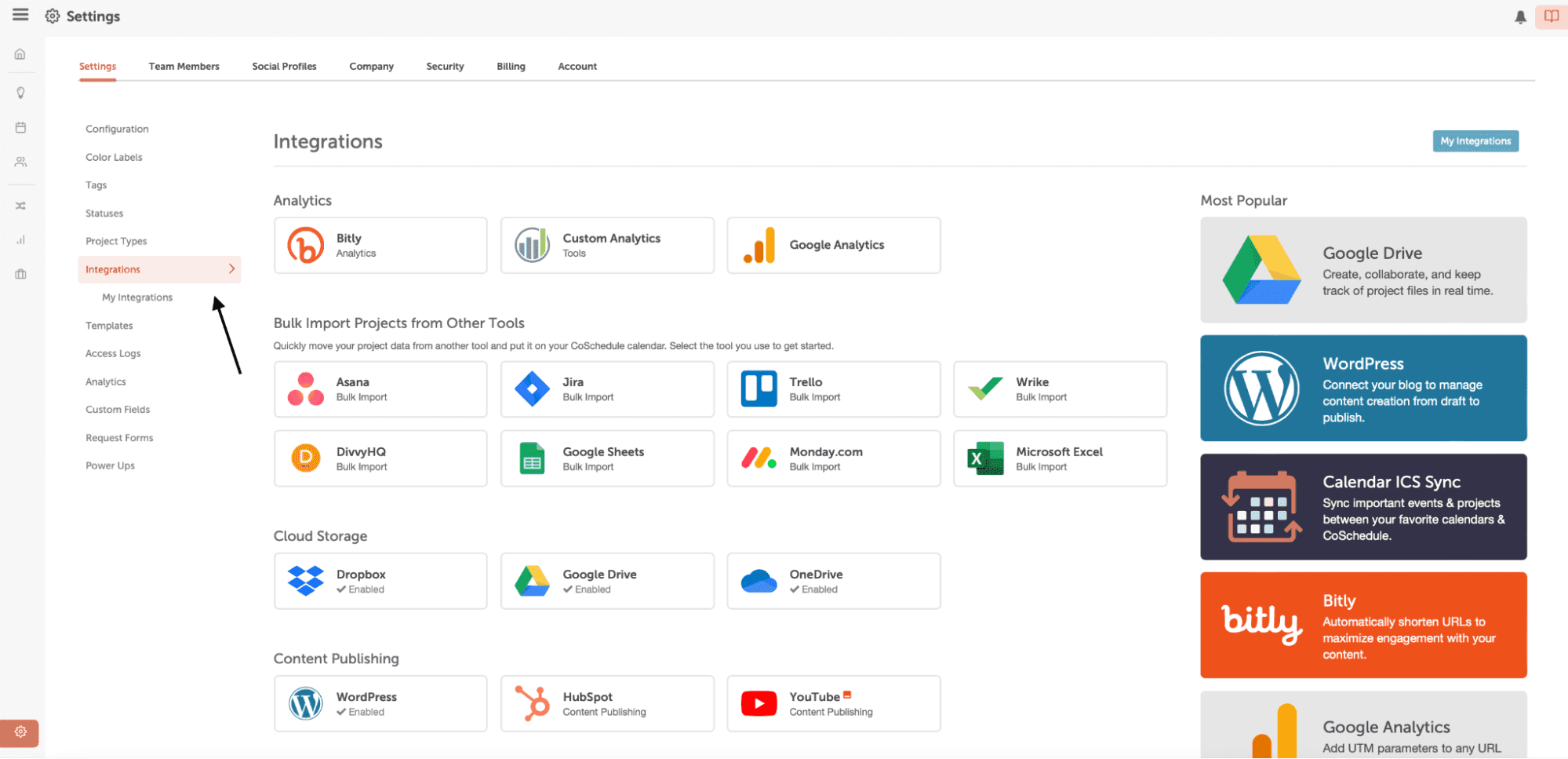
Task: Select the enabled Dropbox integration card
Action: coord(380,581)
